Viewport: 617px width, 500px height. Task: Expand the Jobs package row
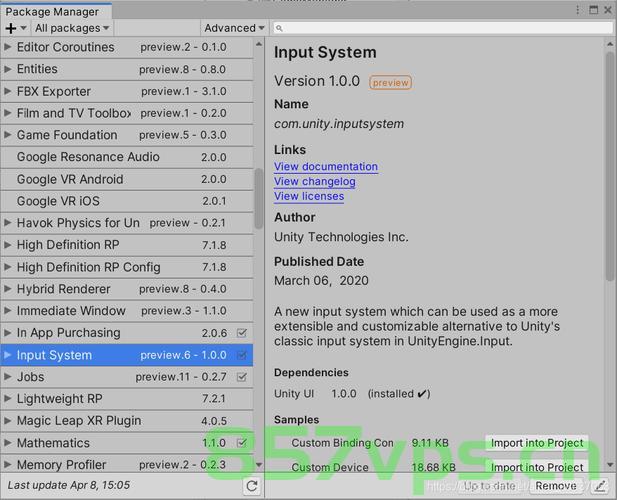click(x=7, y=376)
